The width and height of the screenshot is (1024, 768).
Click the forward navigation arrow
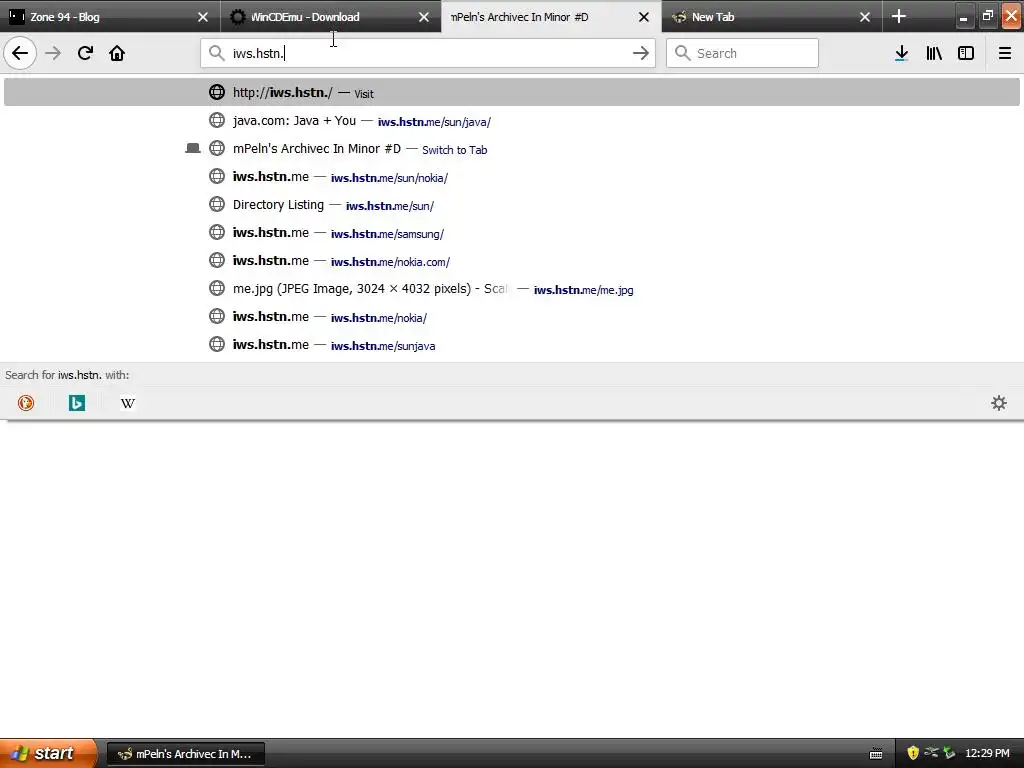point(53,53)
